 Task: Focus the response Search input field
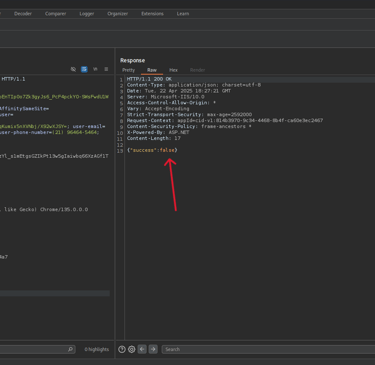click(268, 349)
